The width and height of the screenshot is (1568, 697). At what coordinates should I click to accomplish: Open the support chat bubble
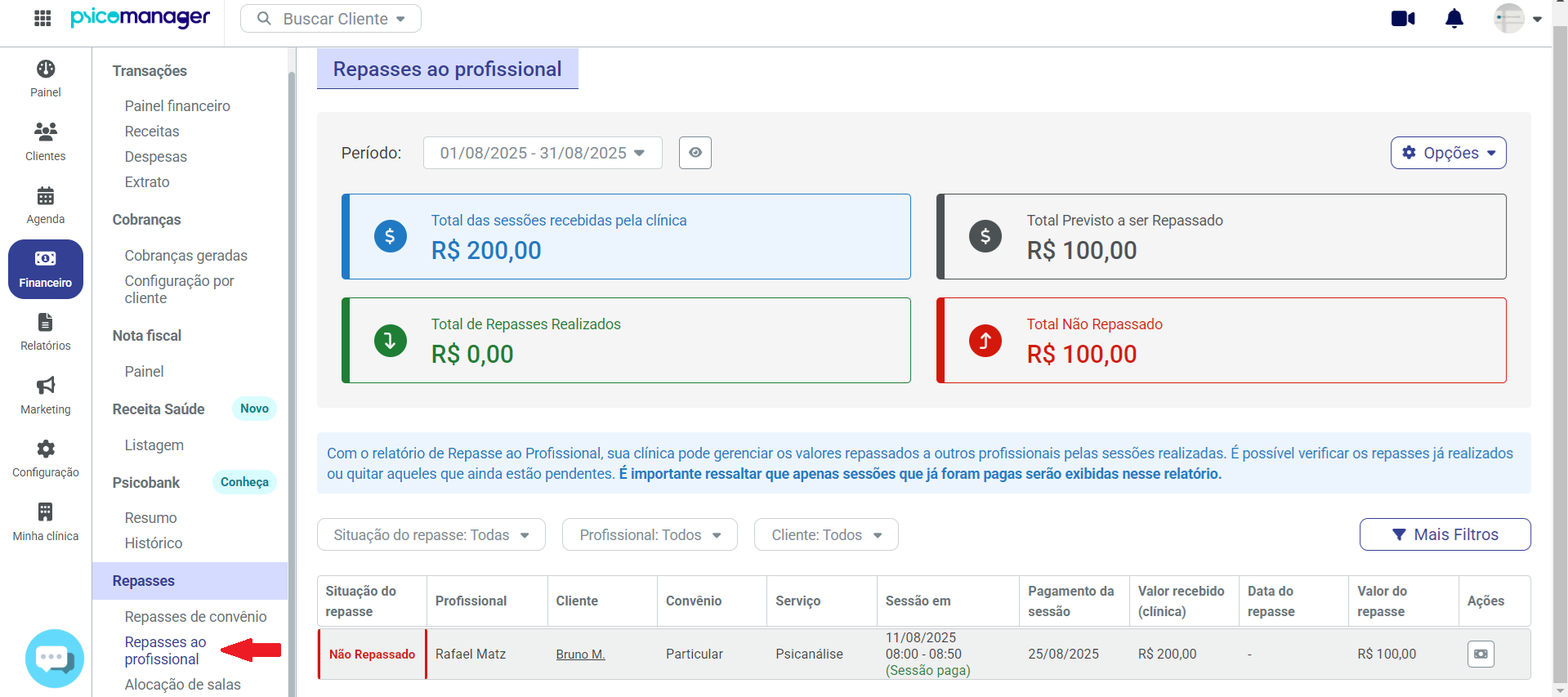tap(55, 658)
